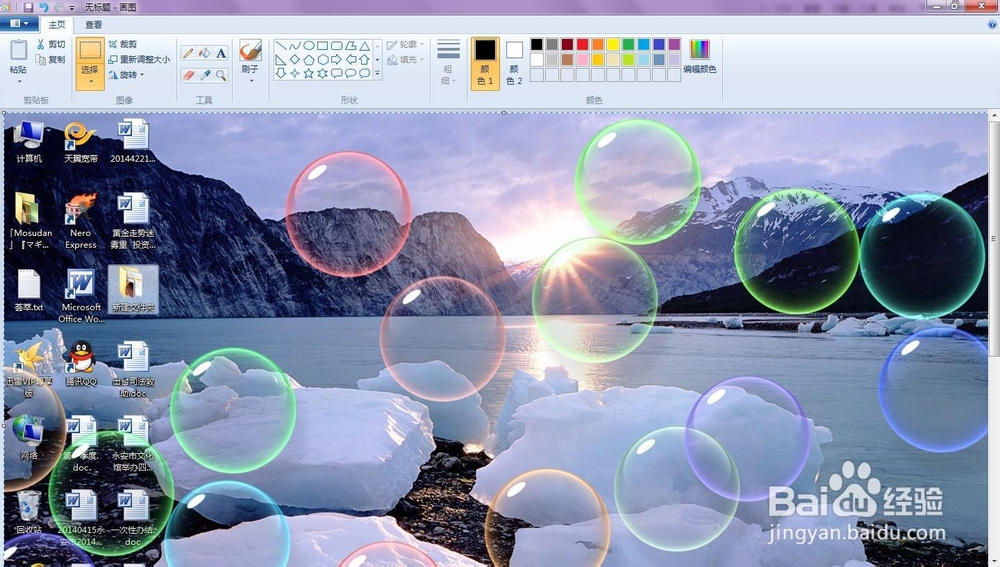Choose the Cloud callout shape

point(364,73)
